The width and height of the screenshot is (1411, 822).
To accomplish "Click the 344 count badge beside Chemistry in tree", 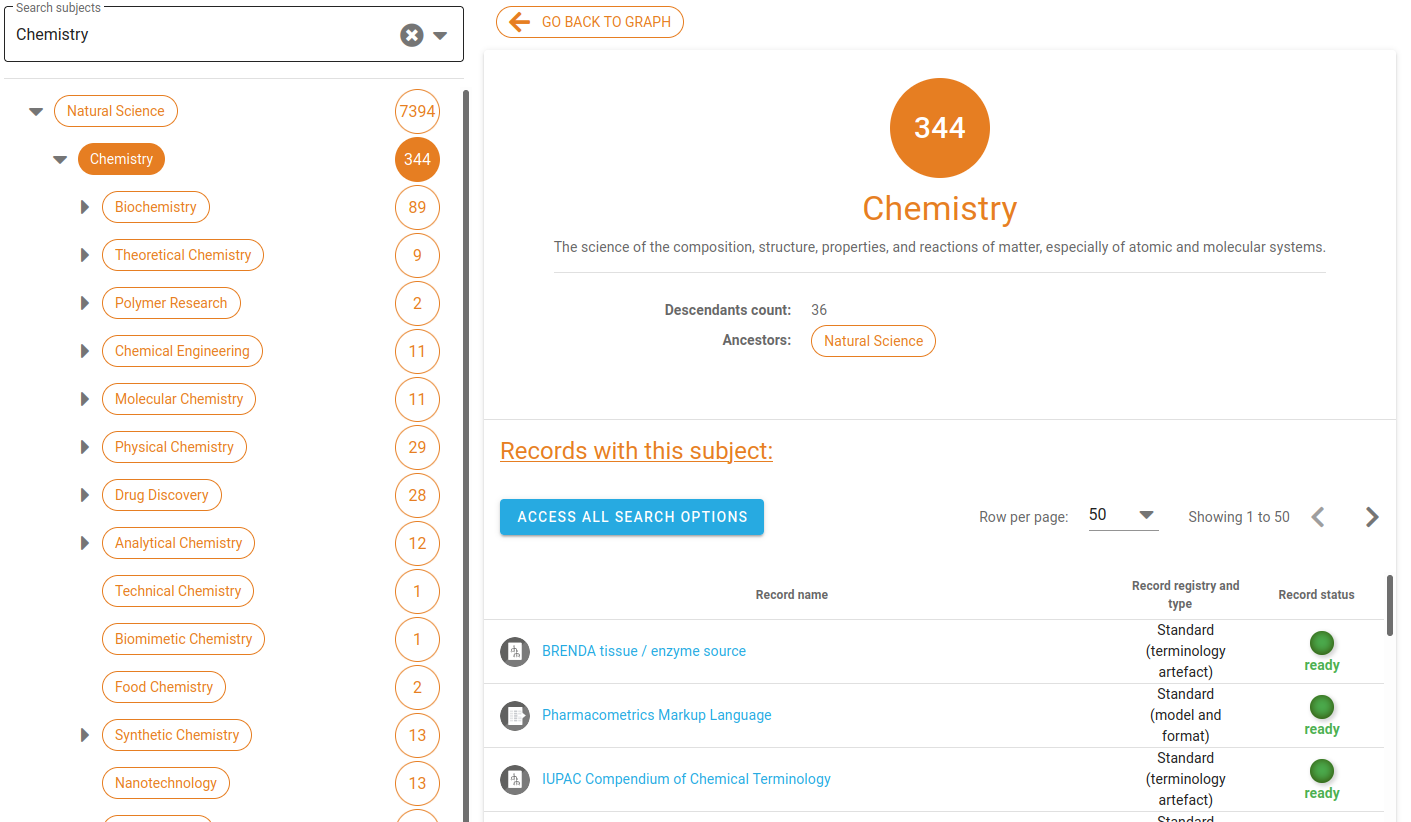I will pos(417,159).
